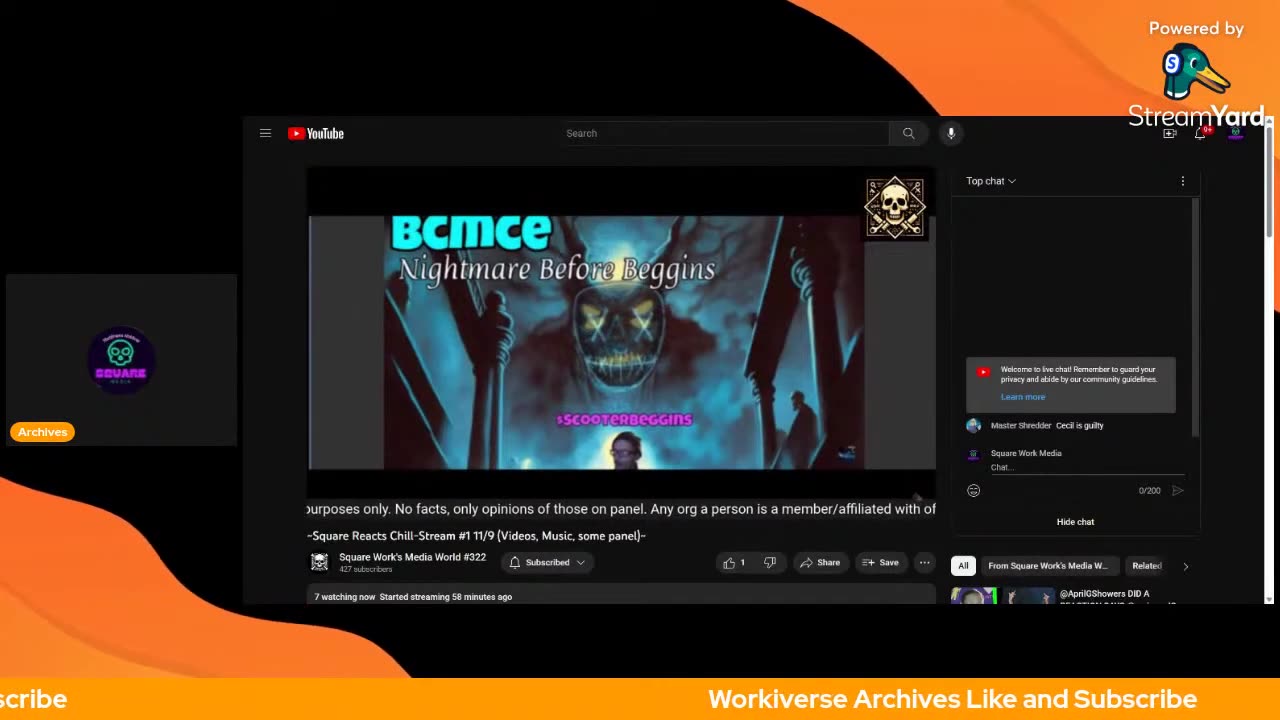Click Master Shredder's chat avatar
This screenshot has width=1280, height=720.
(x=973, y=426)
